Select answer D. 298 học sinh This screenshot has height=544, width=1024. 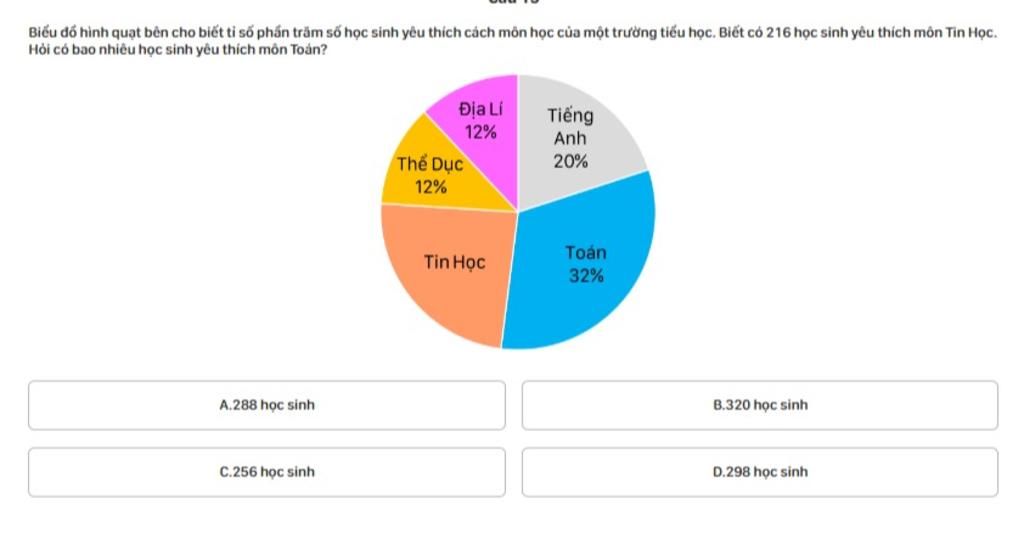click(x=760, y=472)
